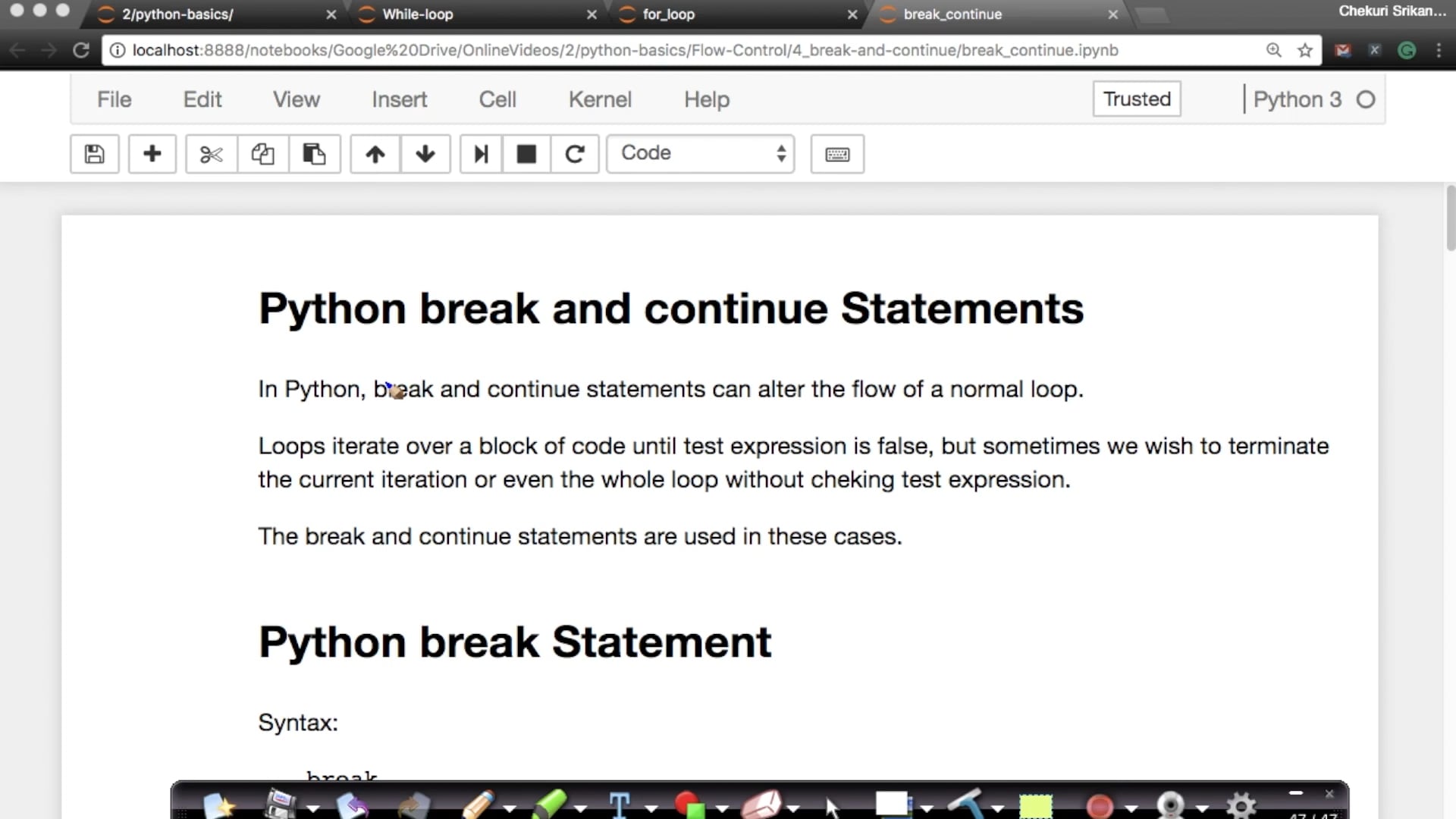The image size is (1456, 819).
Task: Click the save notebook icon
Action: pos(94,154)
